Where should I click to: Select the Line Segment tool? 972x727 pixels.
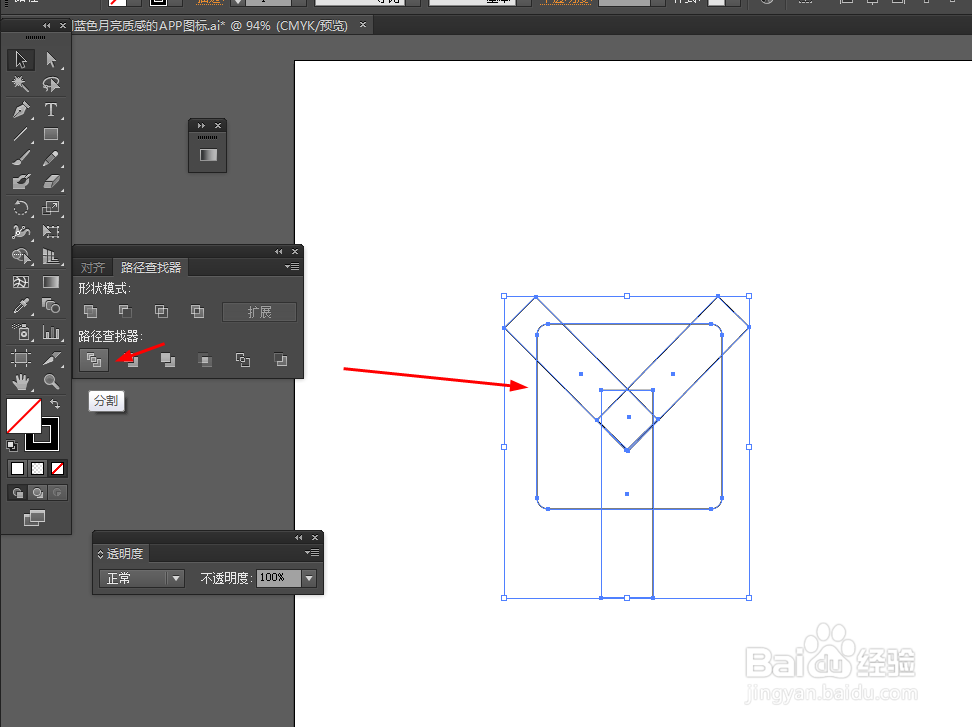[20, 134]
